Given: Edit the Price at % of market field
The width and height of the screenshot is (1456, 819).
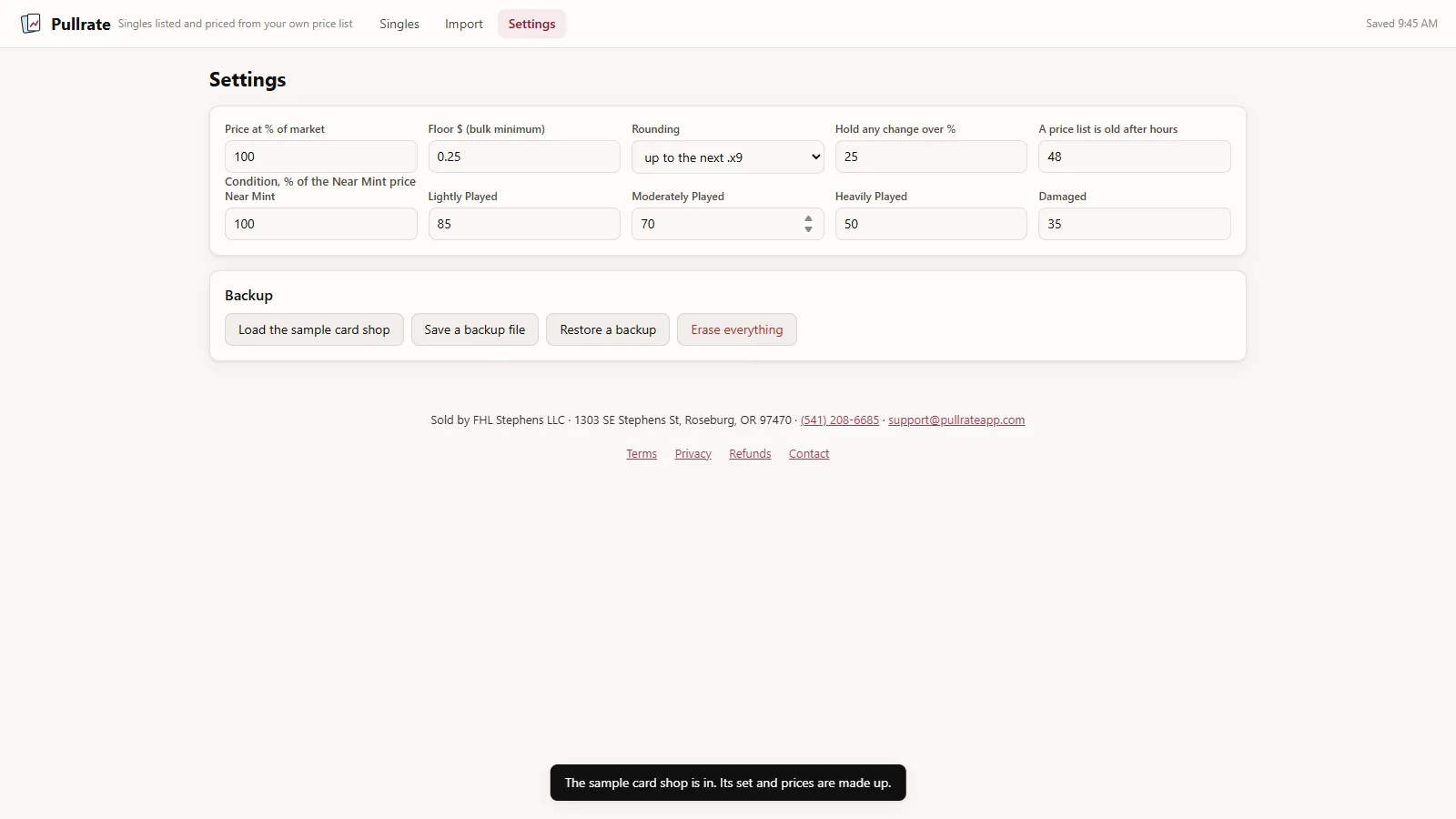Looking at the screenshot, I should (x=320, y=157).
